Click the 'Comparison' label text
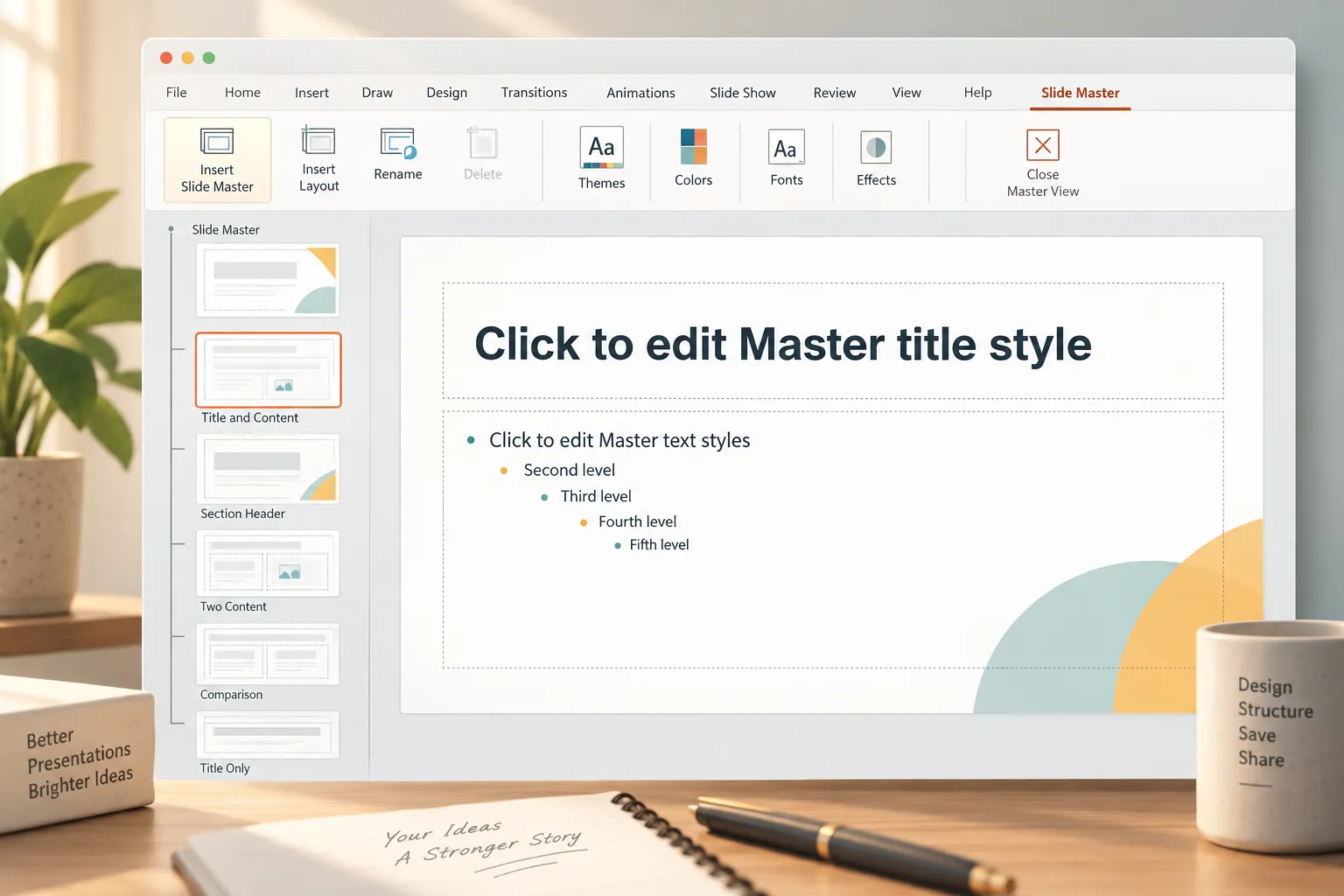 [x=231, y=695]
